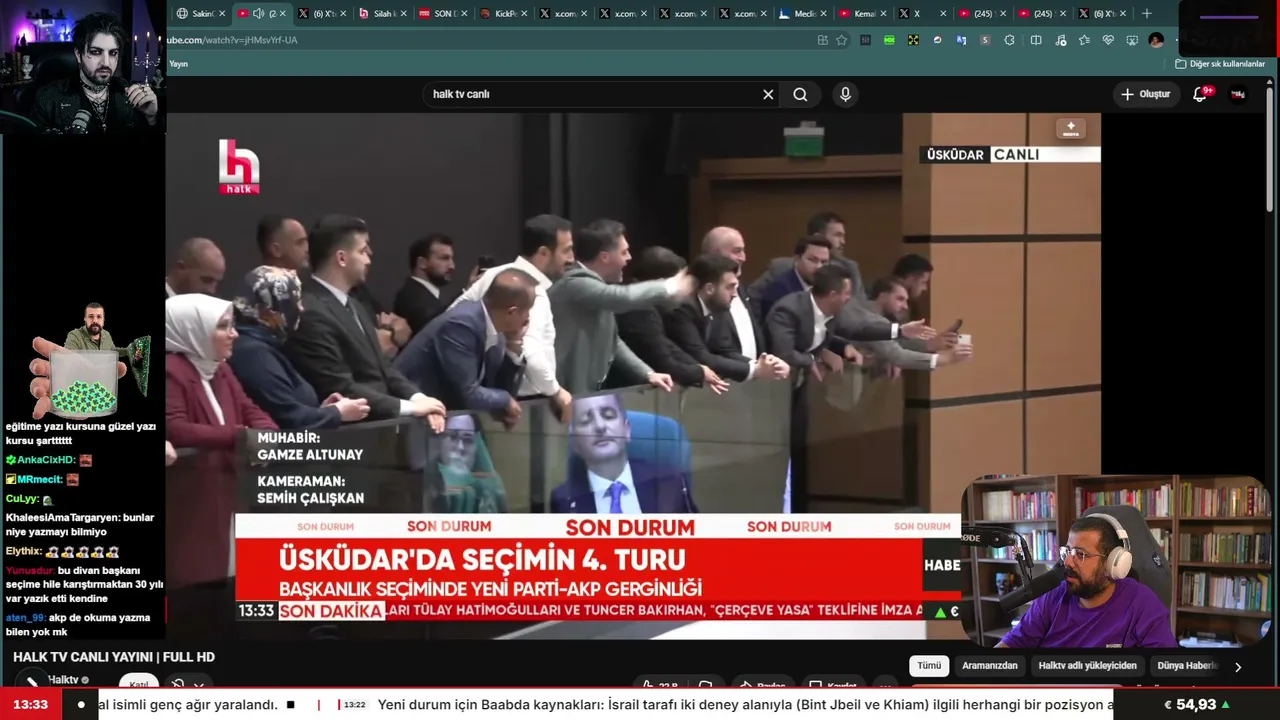Screen dimensions: 1280x720
Task: Mute the playing YouTube tab's speaker icon
Action: [x=258, y=13]
